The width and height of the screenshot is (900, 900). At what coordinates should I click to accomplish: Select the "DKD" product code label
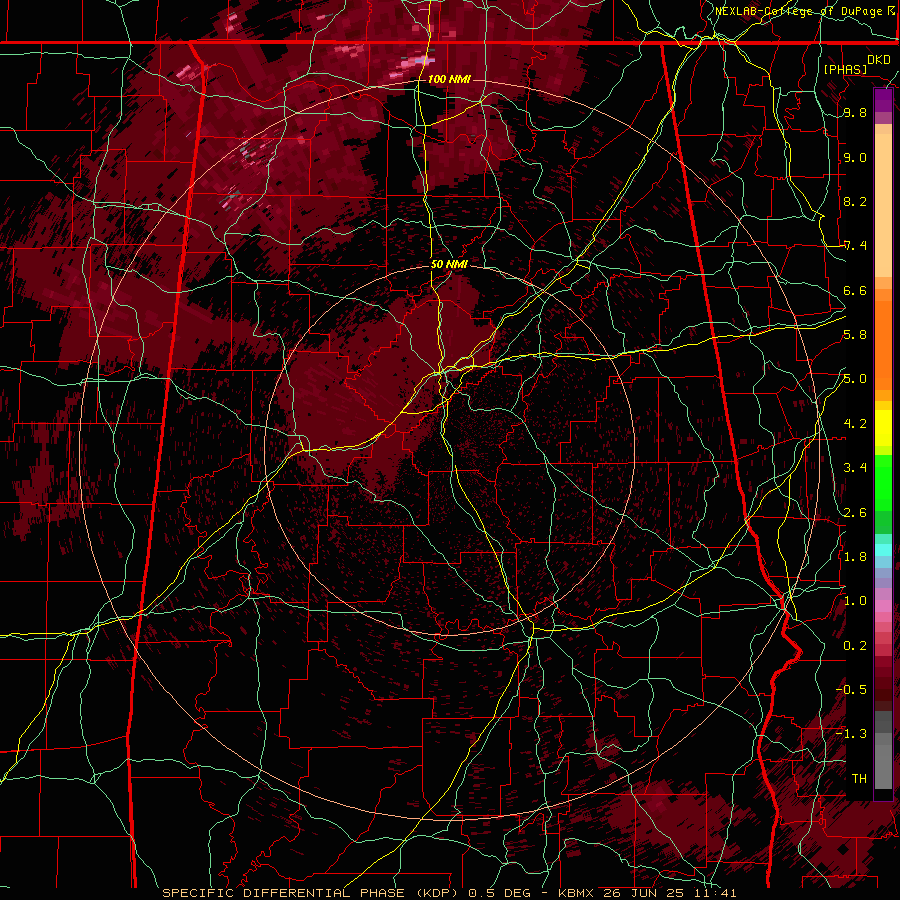(878, 60)
